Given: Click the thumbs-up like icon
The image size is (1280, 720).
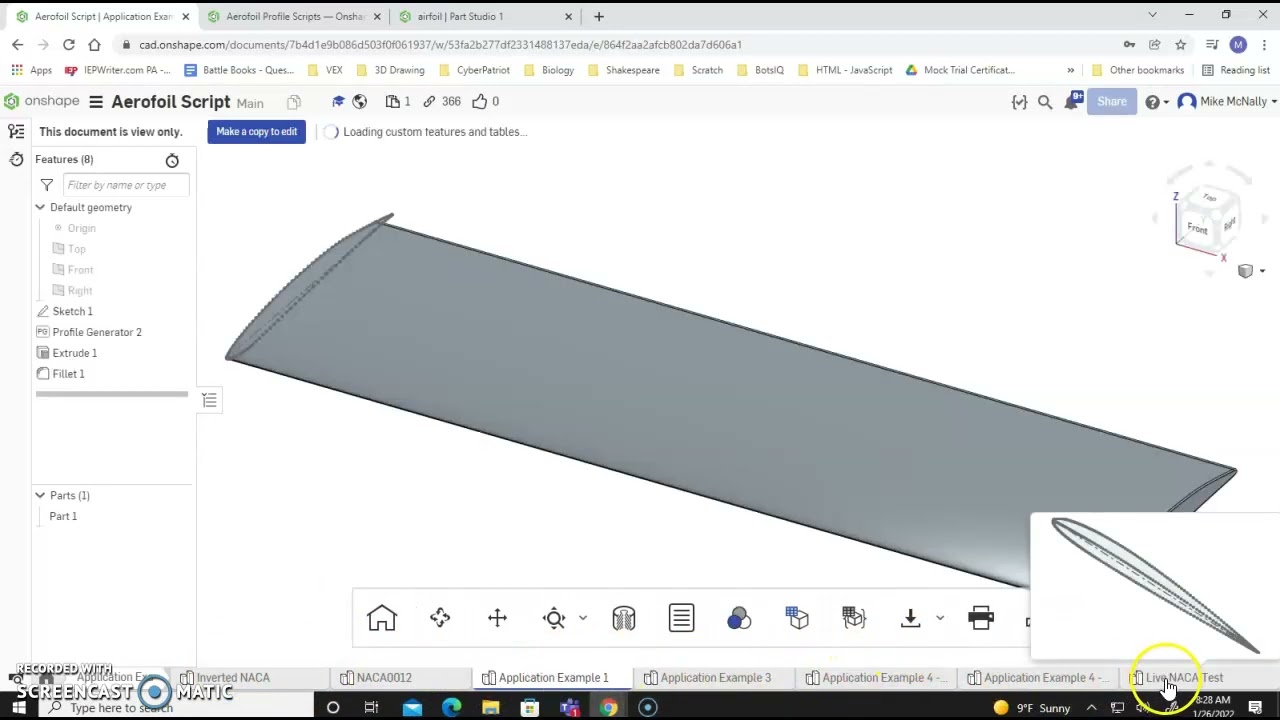Looking at the screenshot, I should coord(485,101).
